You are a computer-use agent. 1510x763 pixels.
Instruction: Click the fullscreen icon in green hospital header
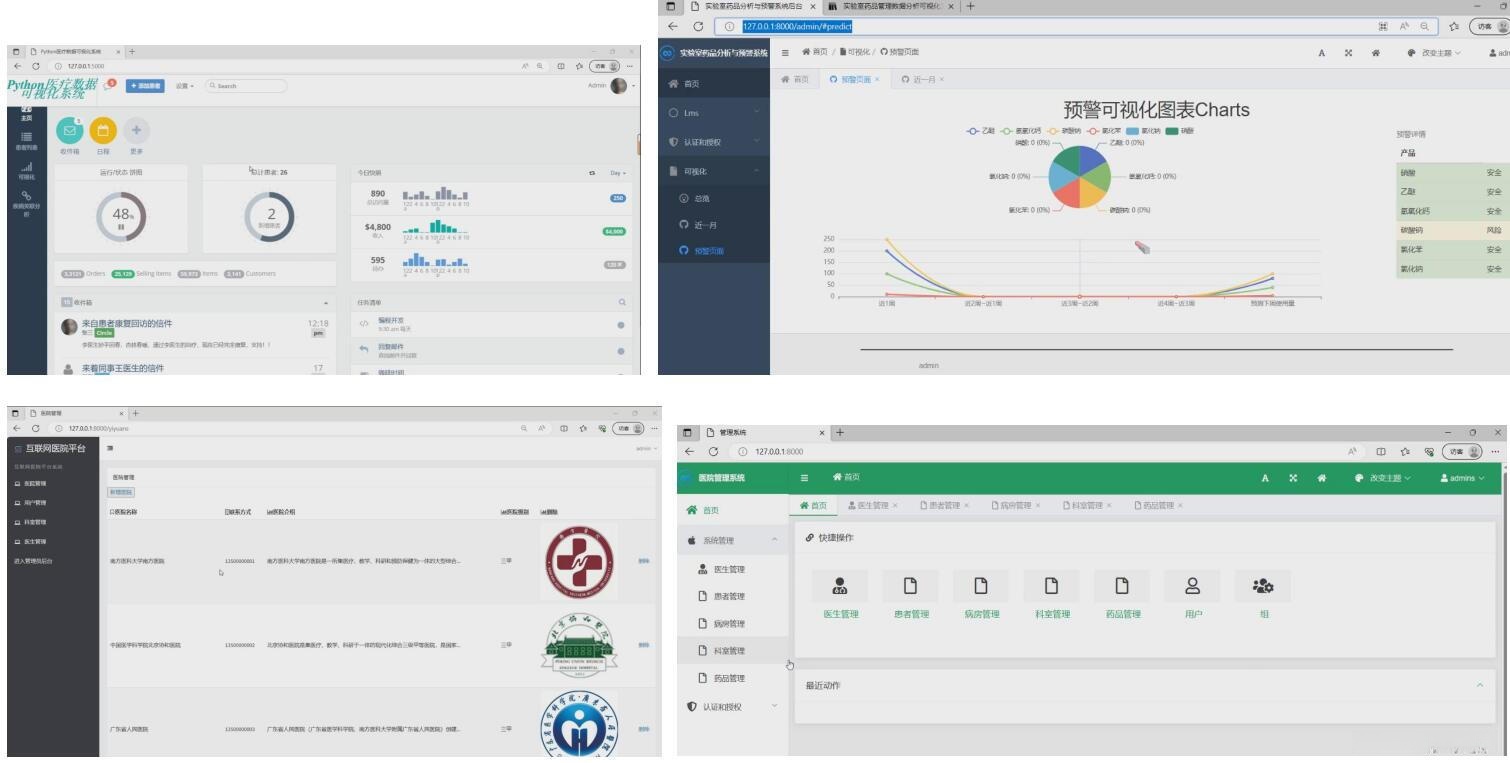click(x=1294, y=478)
